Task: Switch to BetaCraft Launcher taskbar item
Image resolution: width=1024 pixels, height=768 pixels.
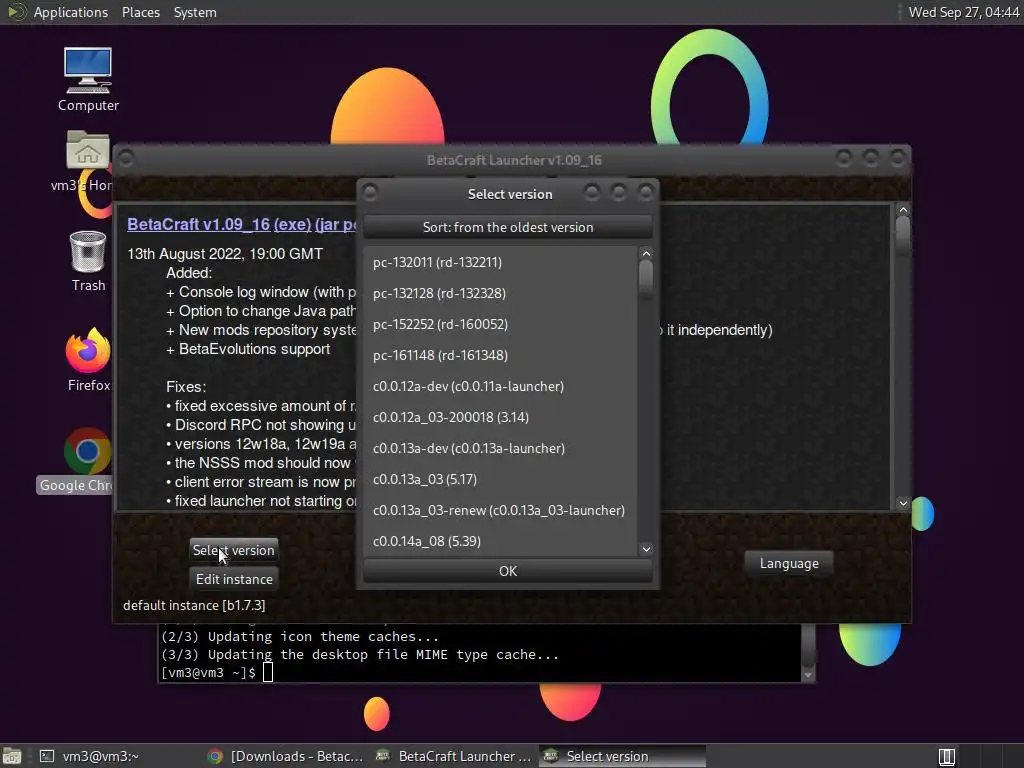Action: pos(453,756)
